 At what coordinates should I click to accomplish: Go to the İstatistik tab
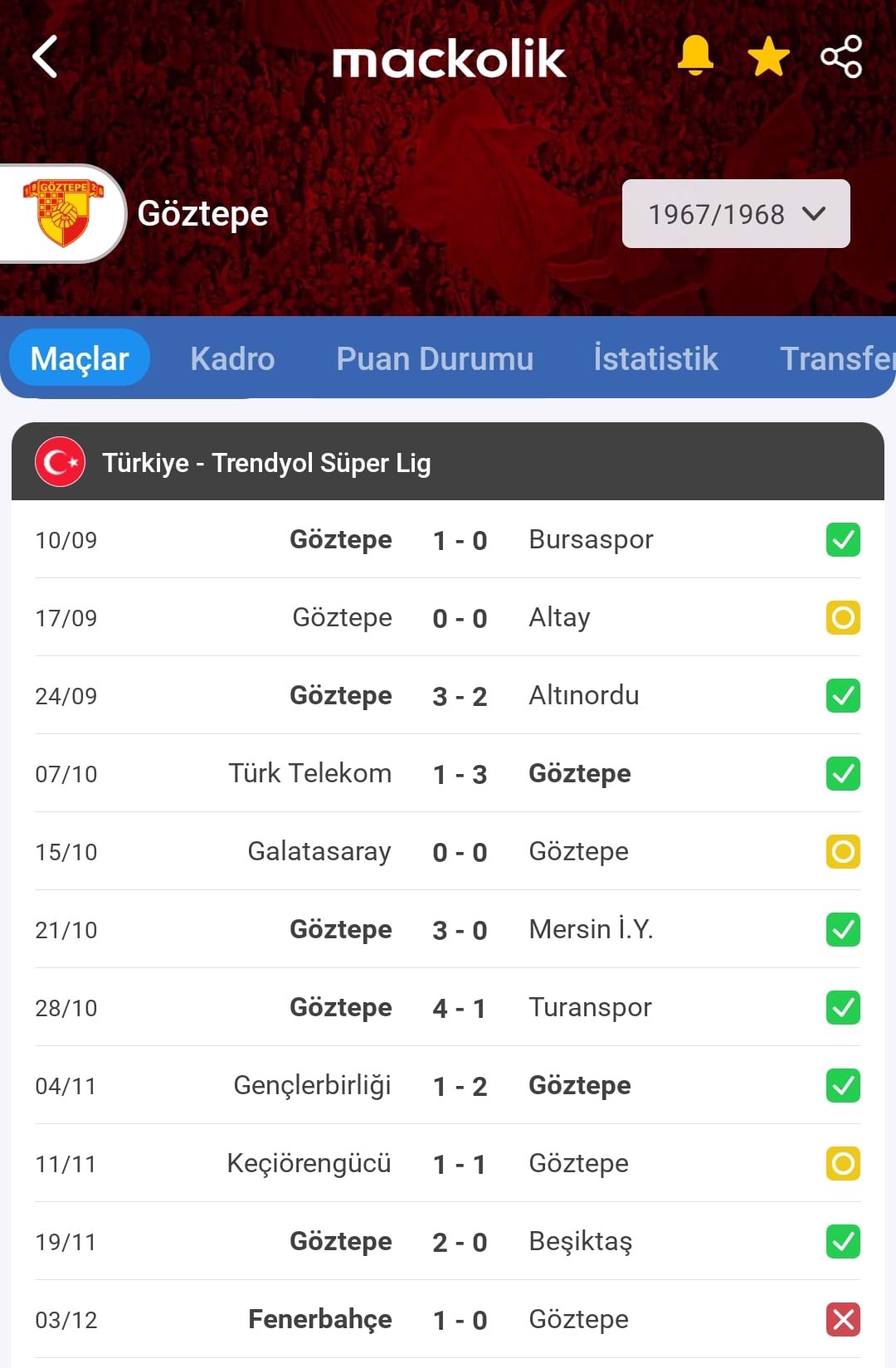pyautogui.click(x=655, y=358)
